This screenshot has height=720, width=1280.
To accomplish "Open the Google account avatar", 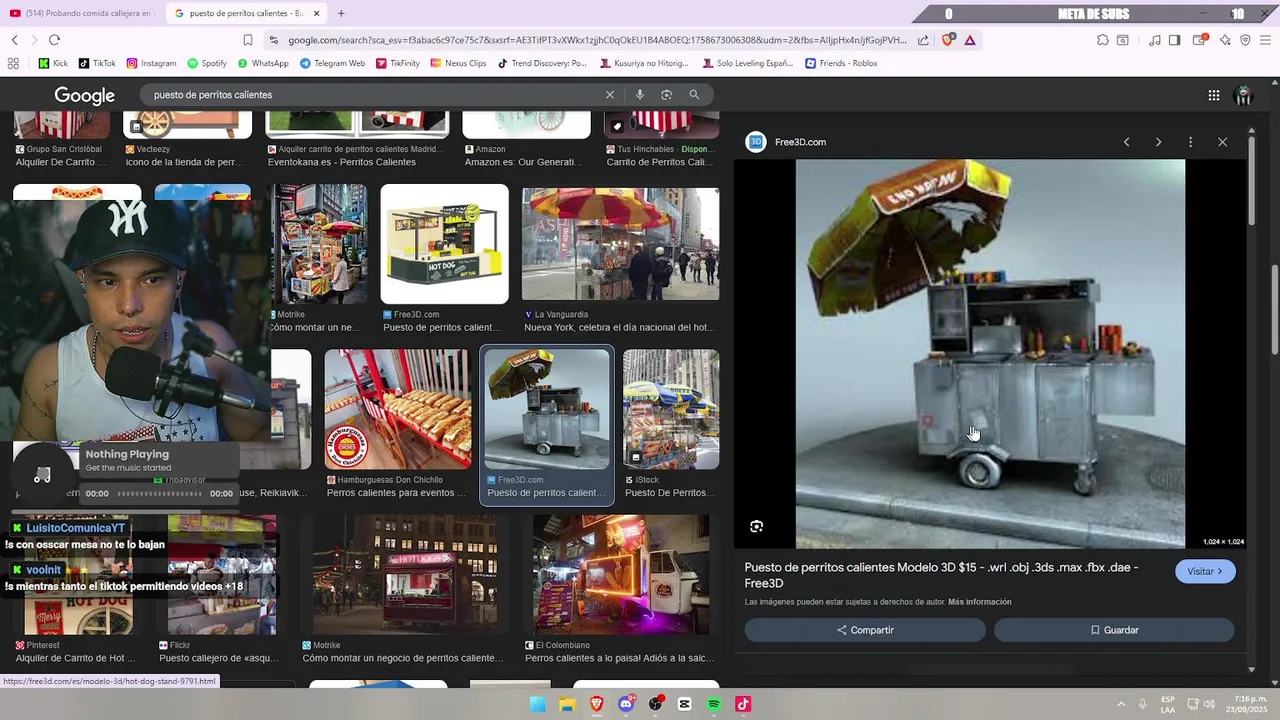I will (x=1244, y=96).
